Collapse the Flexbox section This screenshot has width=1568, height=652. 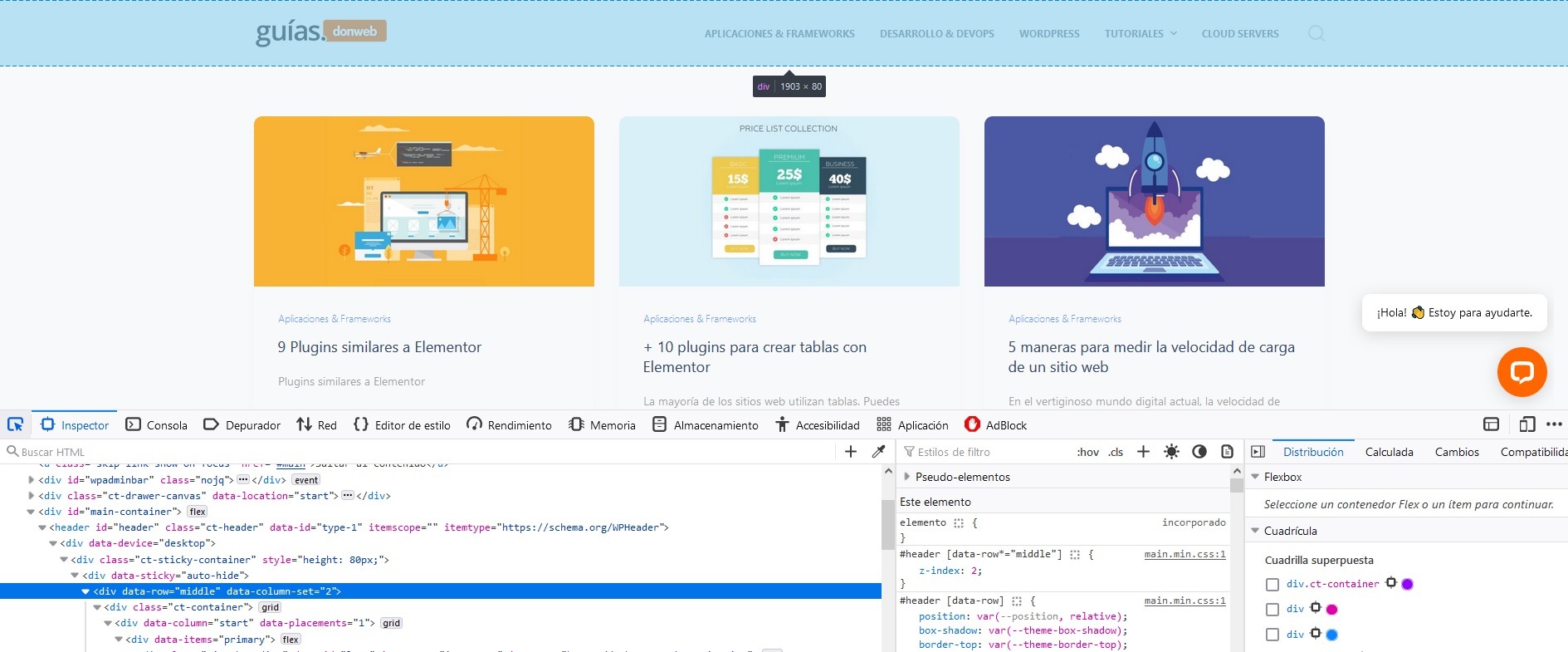coord(1255,477)
